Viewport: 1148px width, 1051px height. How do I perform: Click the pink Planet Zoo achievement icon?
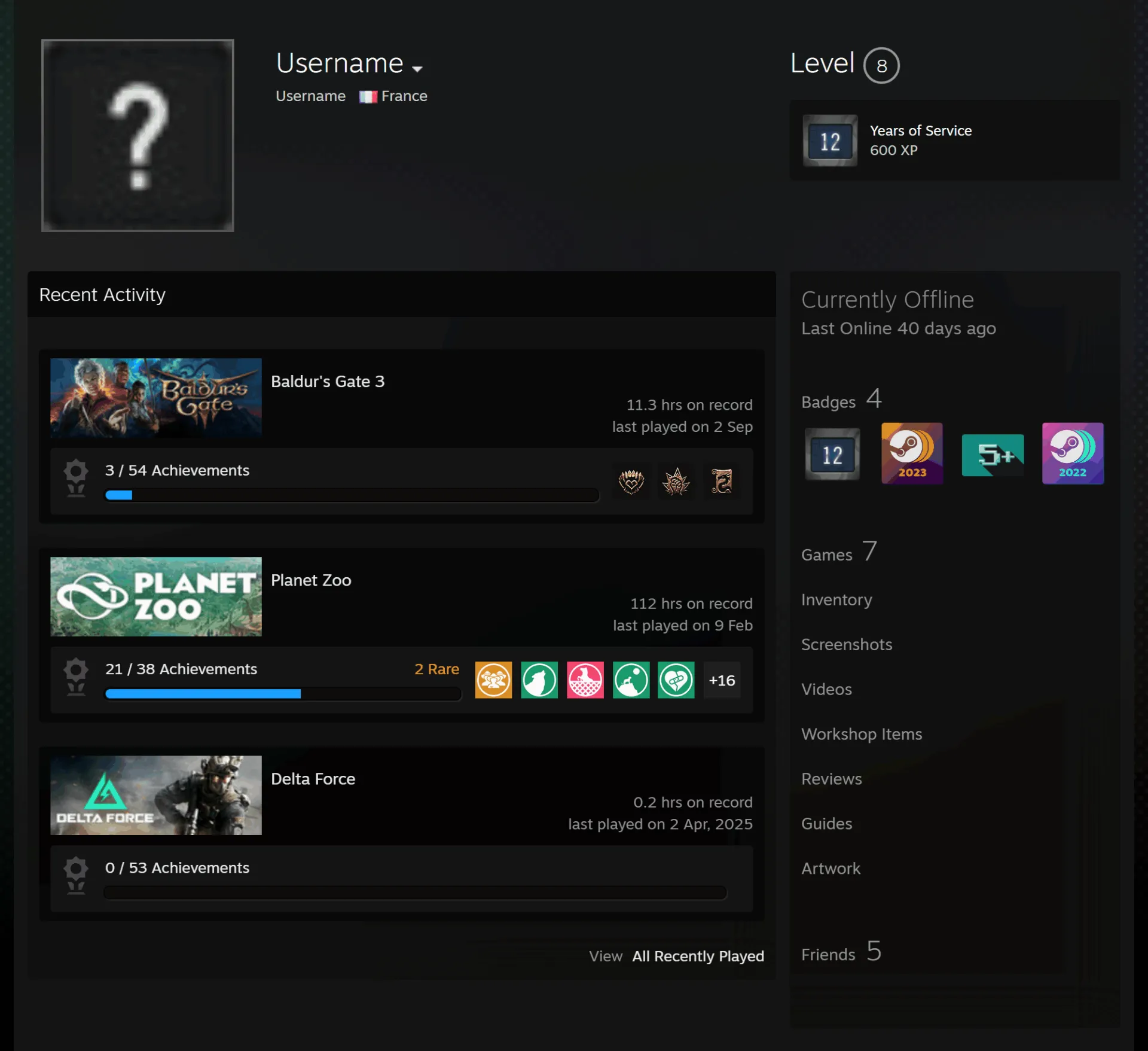(x=585, y=680)
